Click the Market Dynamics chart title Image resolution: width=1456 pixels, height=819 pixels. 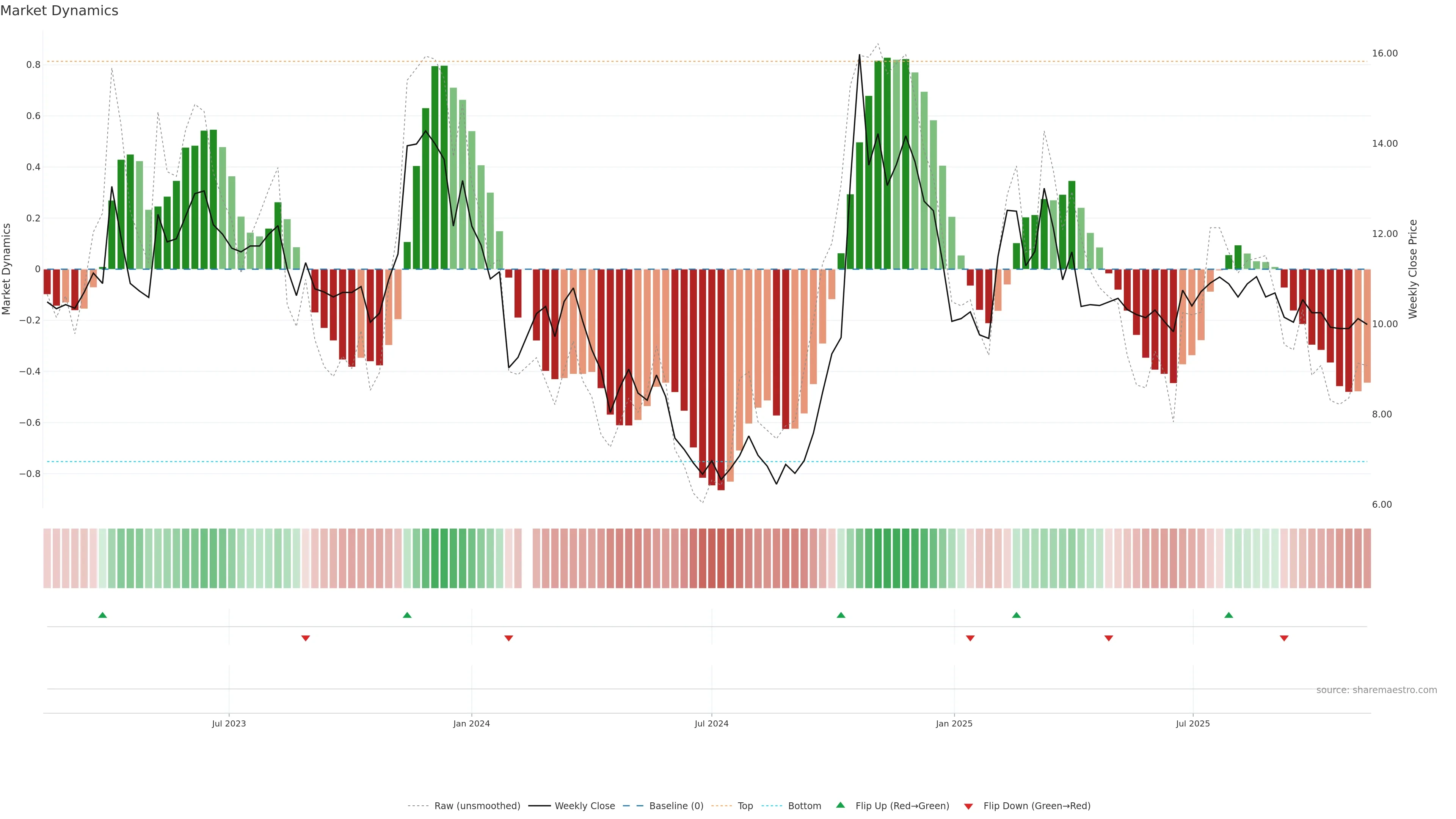(x=60, y=11)
